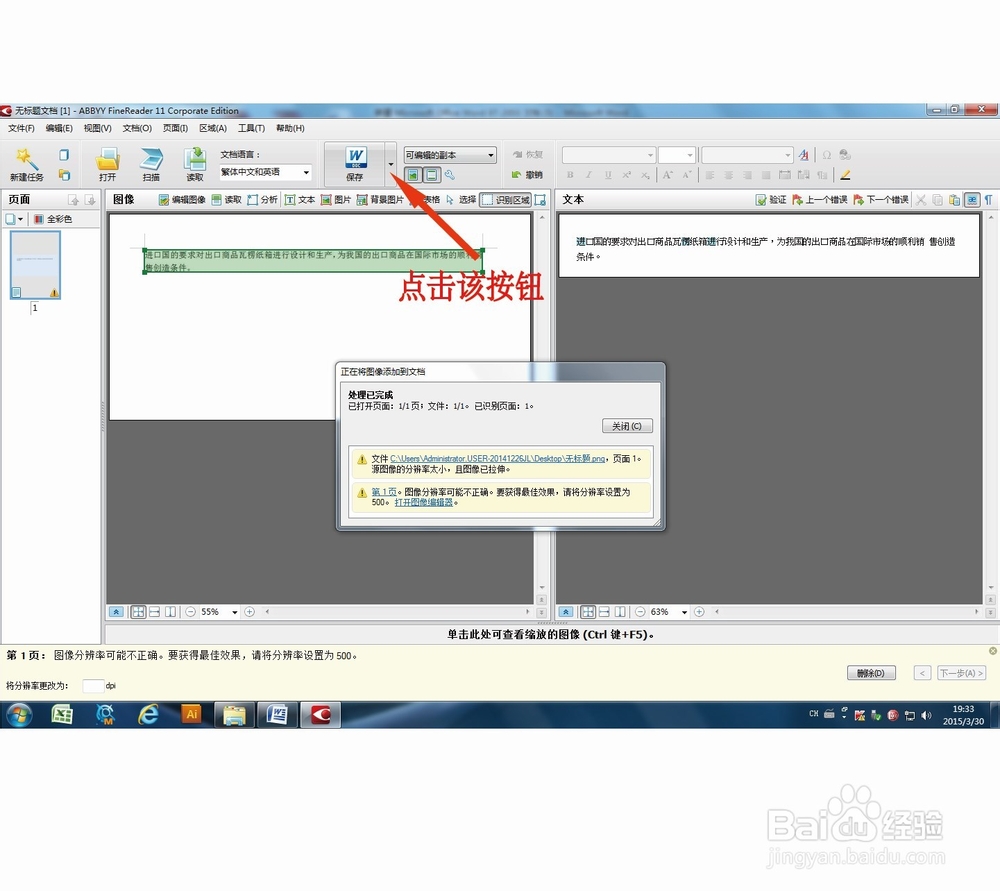This screenshot has width=1000, height=891.
Task: Open the file path link ending in 无标题.png
Action: pyautogui.click(x=497, y=459)
